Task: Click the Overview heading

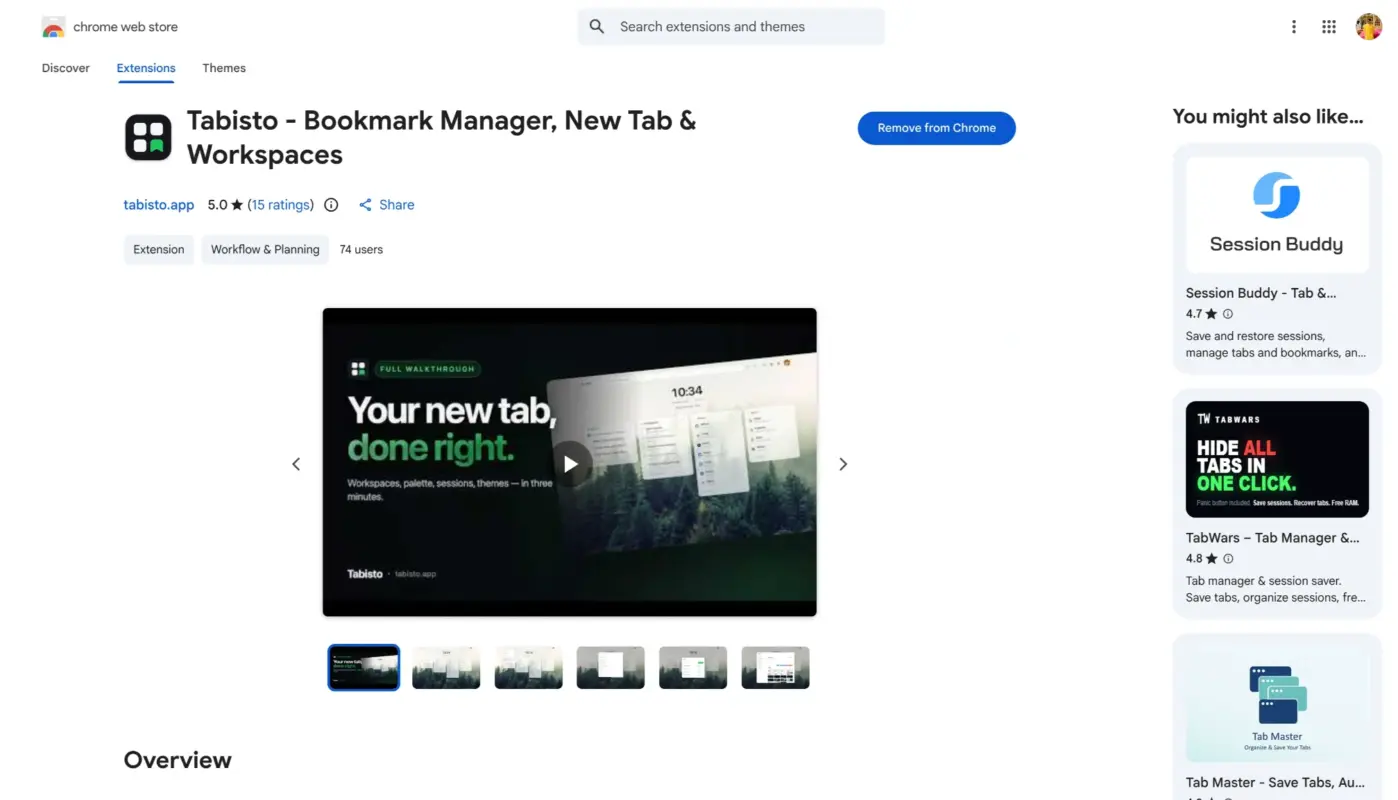Action: [178, 760]
